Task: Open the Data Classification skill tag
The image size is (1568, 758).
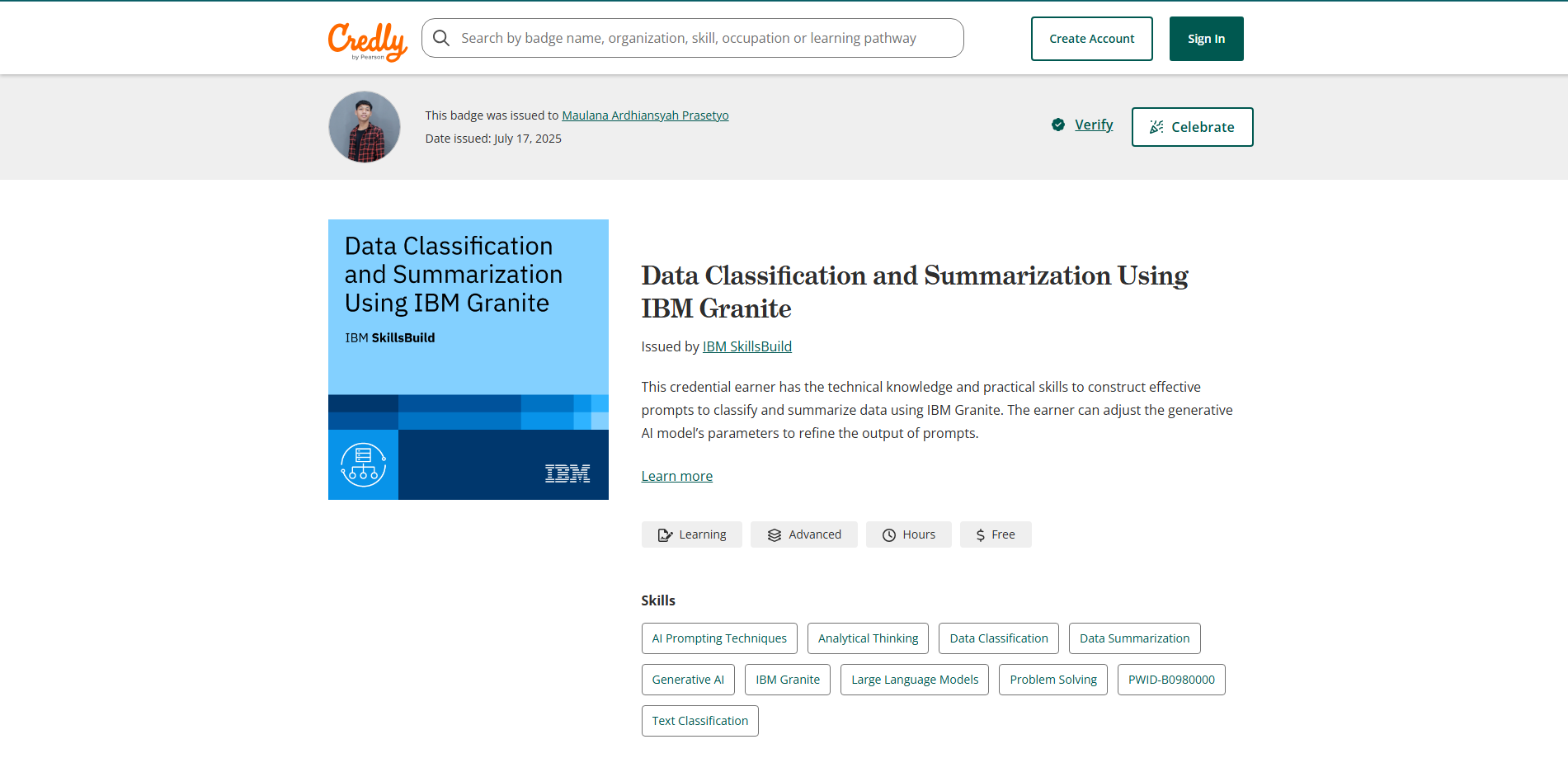Action: [999, 638]
